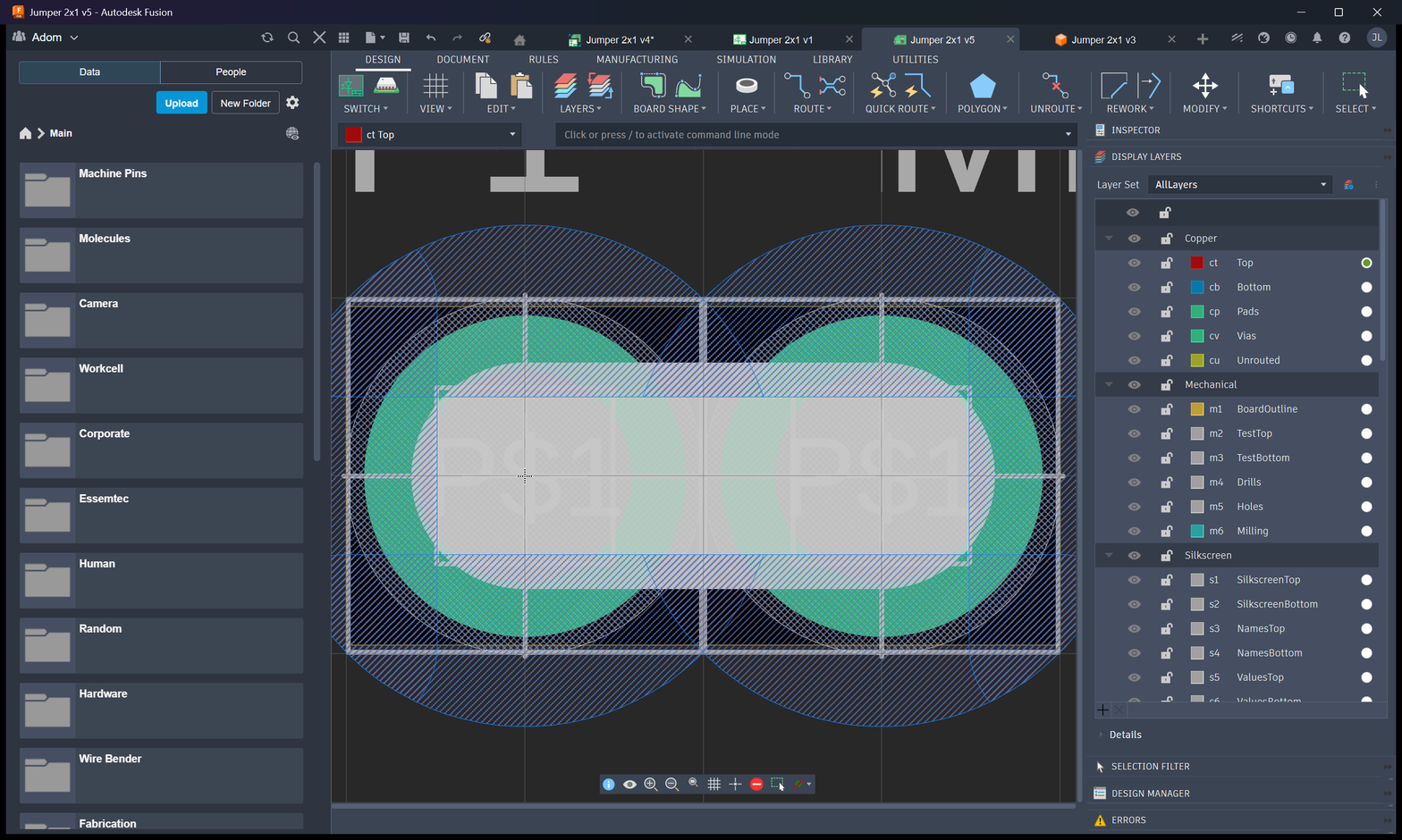The width and height of the screenshot is (1402, 840).
Task: Click the Unroute tool icon
Action: click(1055, 87)
